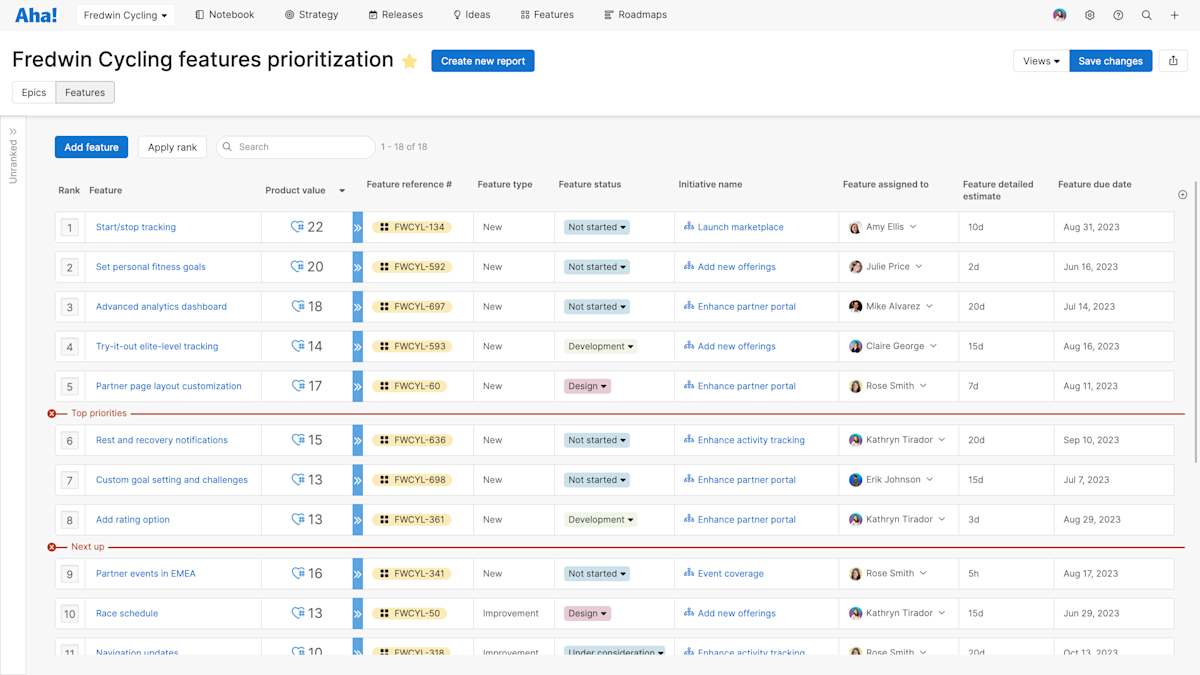Select the Features tab
The height and width of the screenshot is (675, 1200).
point(85,92)
